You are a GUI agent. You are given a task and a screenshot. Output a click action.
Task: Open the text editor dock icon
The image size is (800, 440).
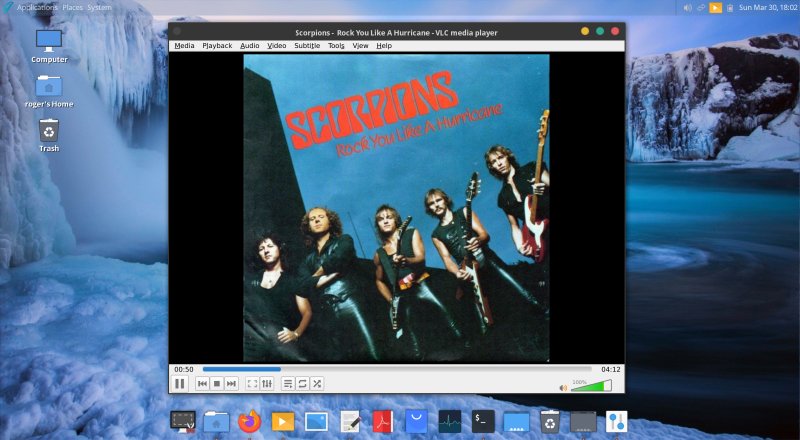350,422
